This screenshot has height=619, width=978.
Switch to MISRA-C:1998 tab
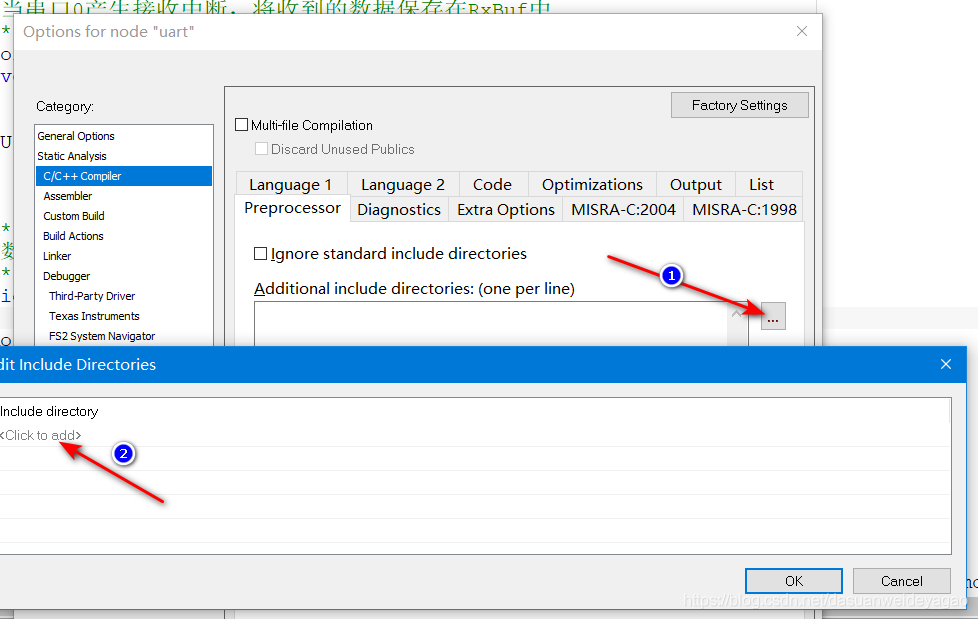[744, 210]
